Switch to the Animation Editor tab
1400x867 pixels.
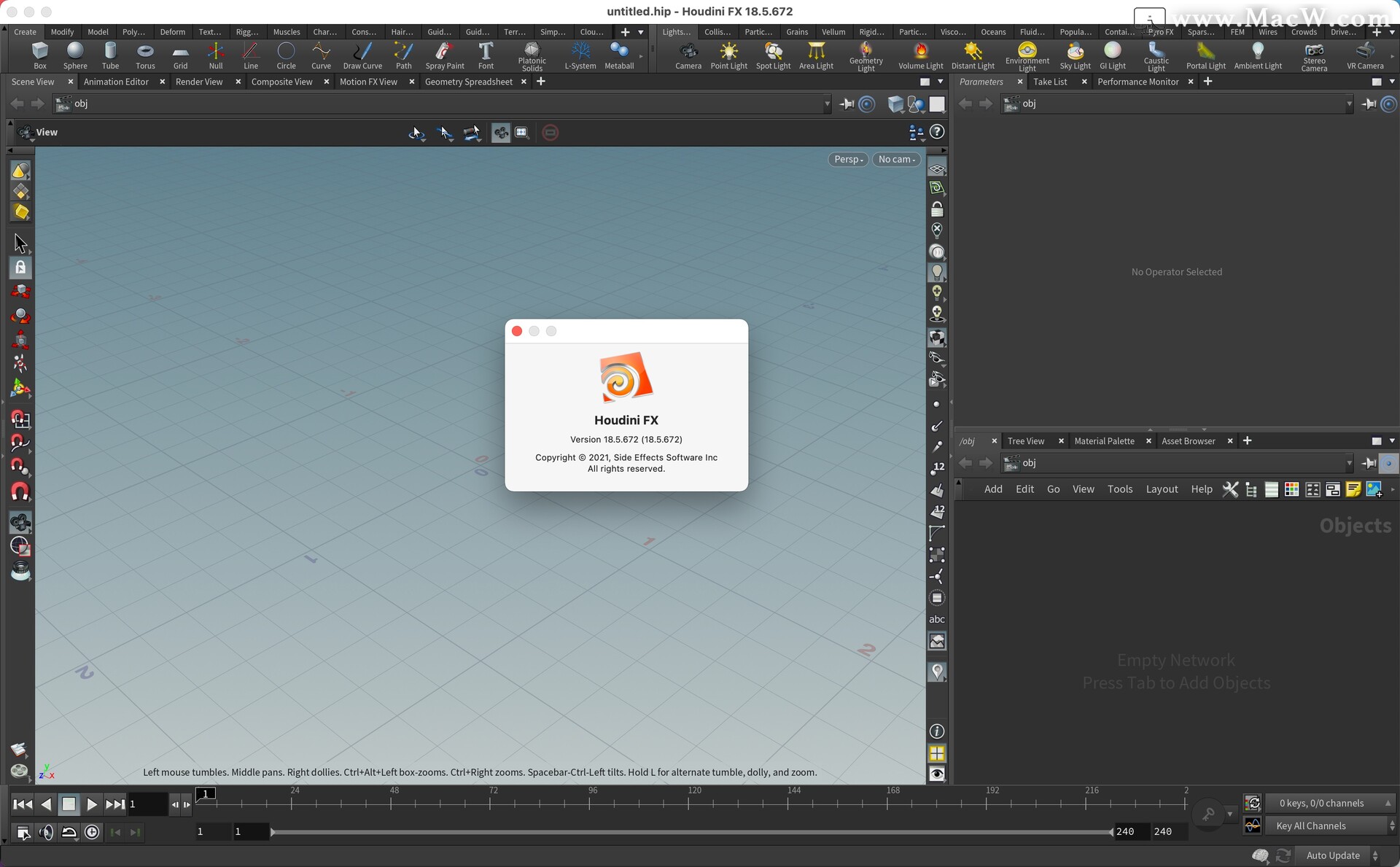tap(116, 82)
